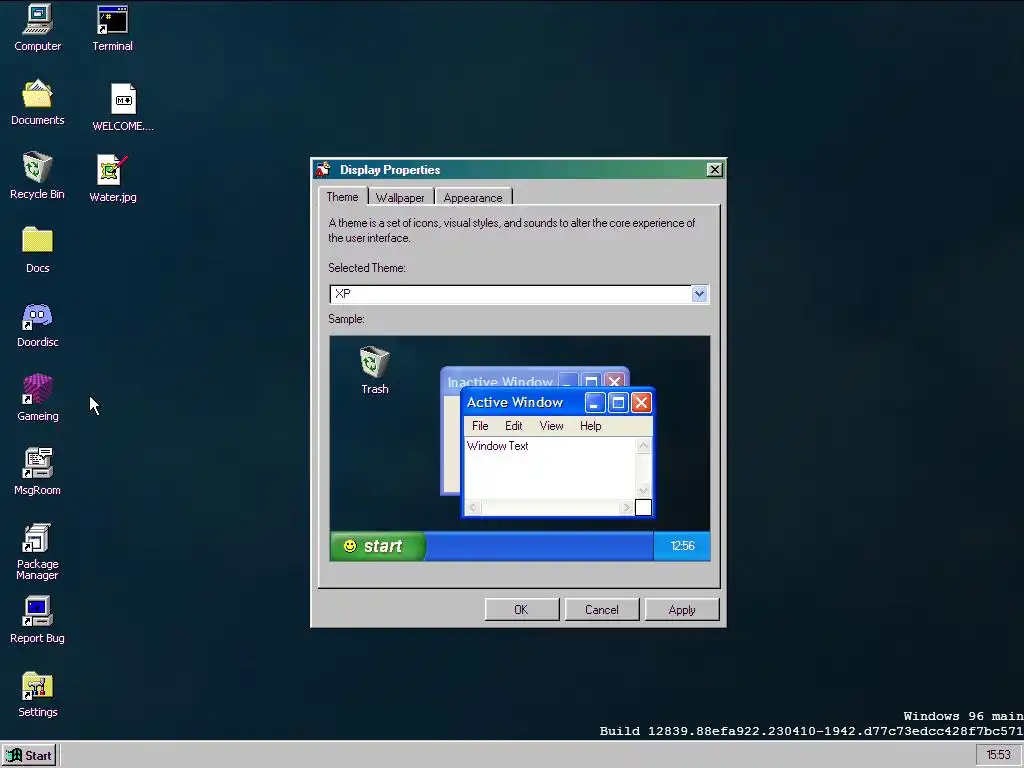Select the Water.jpg image file
This screenshot has width=1024, height=768.
[112, 179]
